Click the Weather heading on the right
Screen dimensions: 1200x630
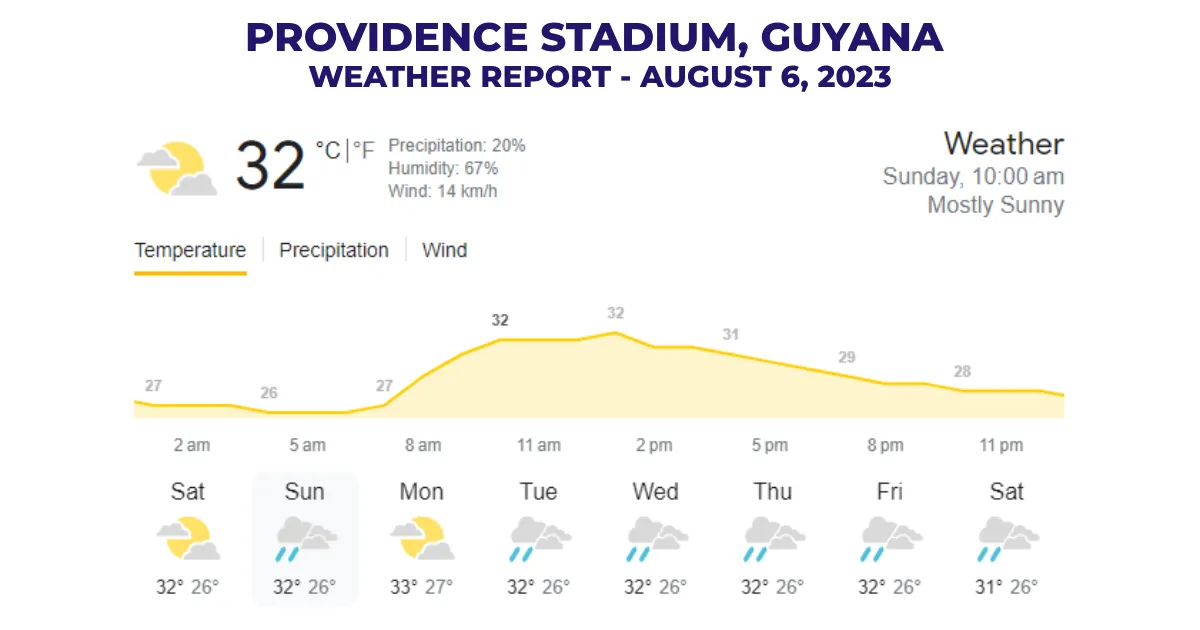pyautogui.click(x=1005, y=144)
